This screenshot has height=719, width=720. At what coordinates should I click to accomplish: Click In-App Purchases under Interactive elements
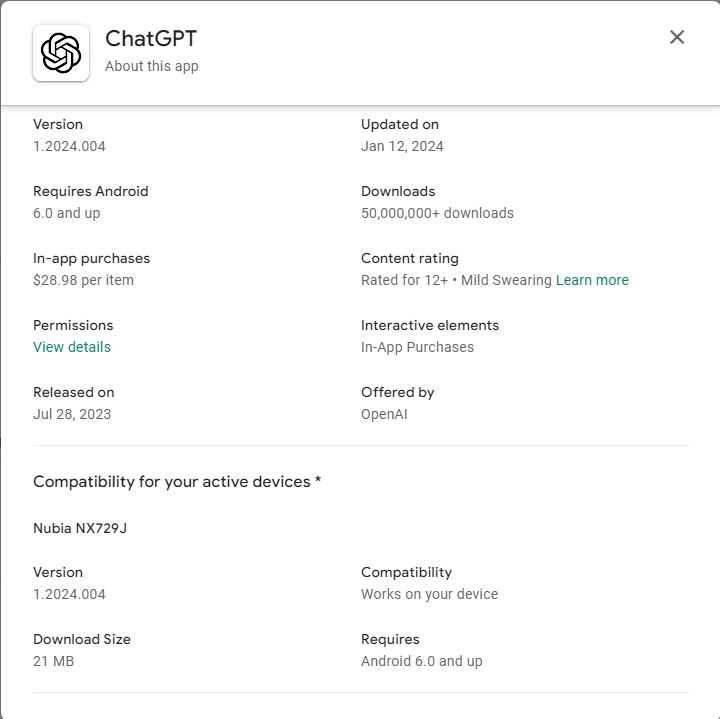(417, 347)
